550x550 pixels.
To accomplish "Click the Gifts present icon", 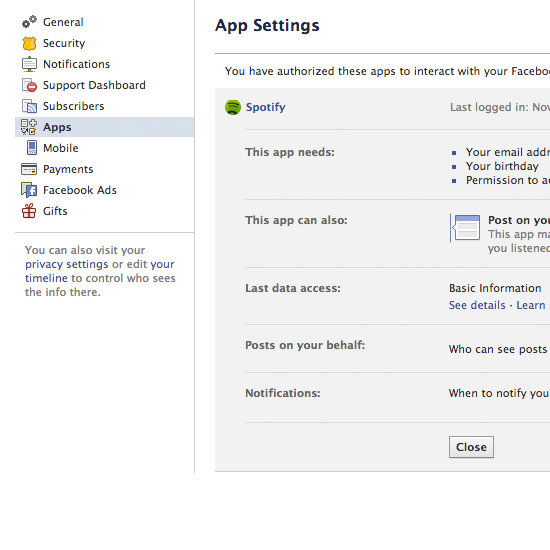I will coord(29,211).
